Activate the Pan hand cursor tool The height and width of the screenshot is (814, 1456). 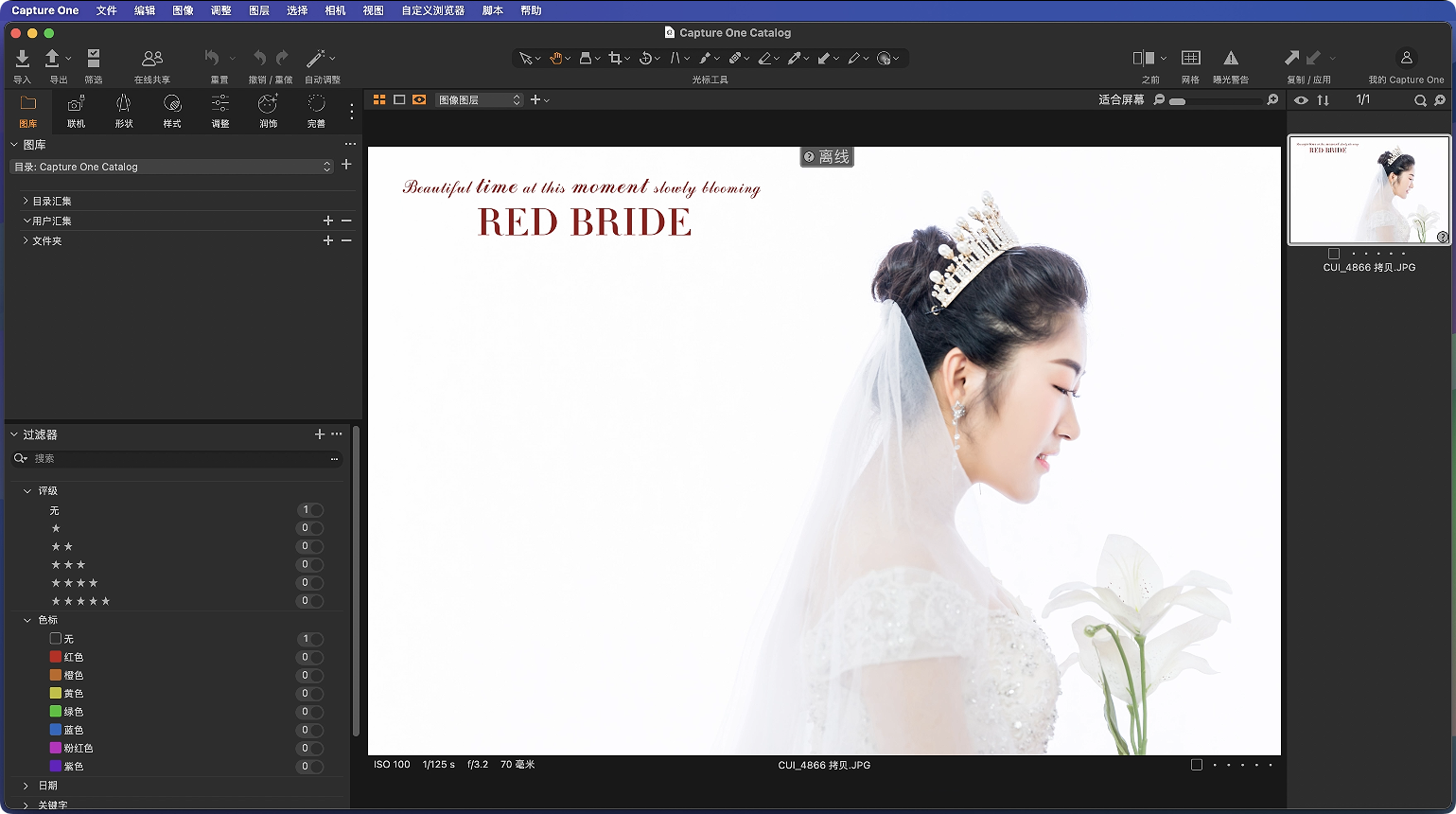pyautogui.click(x=555, y=59)
